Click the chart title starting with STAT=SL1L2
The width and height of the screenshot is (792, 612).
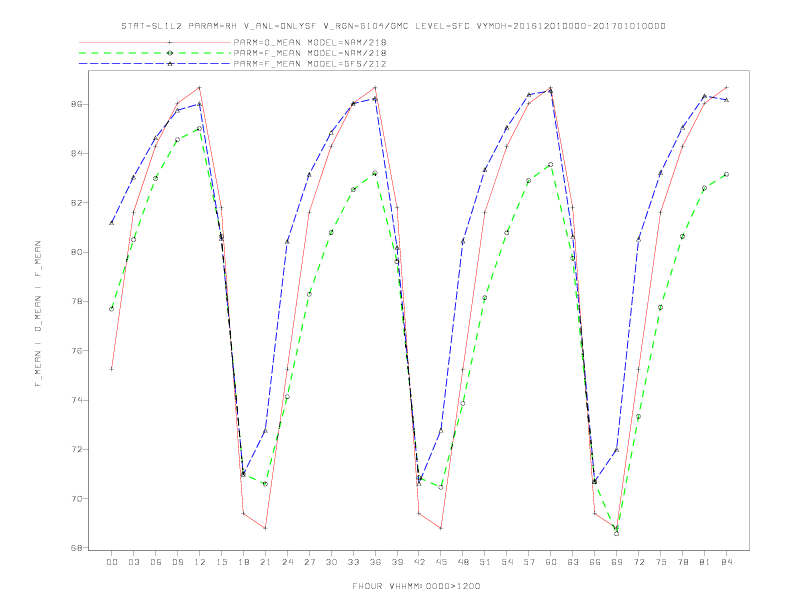(x=393, y=26)
